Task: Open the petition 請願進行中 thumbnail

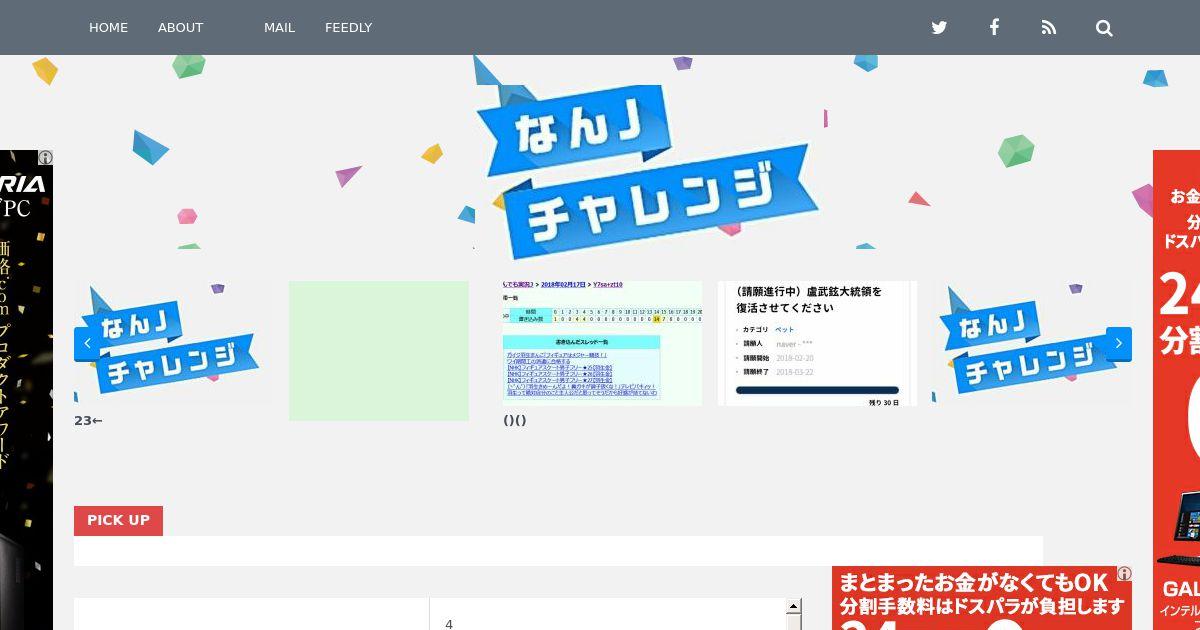Action: [x=817, y=343]
